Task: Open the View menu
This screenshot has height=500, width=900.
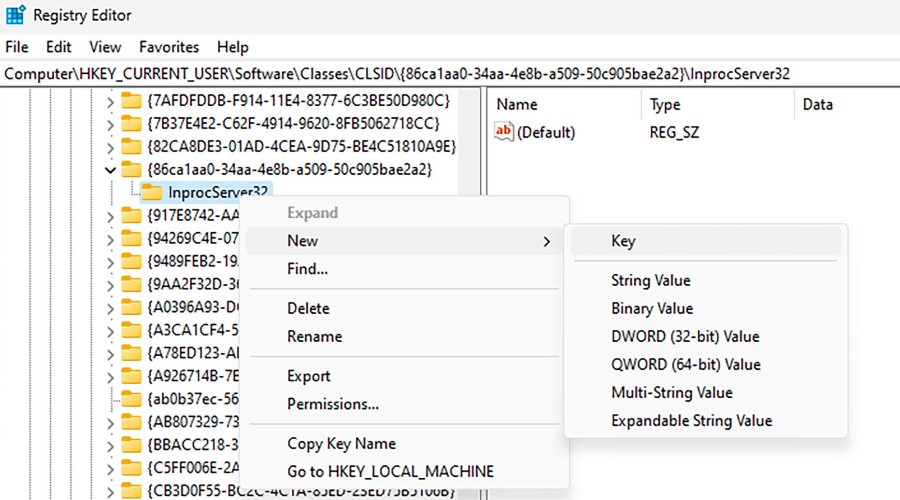Action: point(105,47)
